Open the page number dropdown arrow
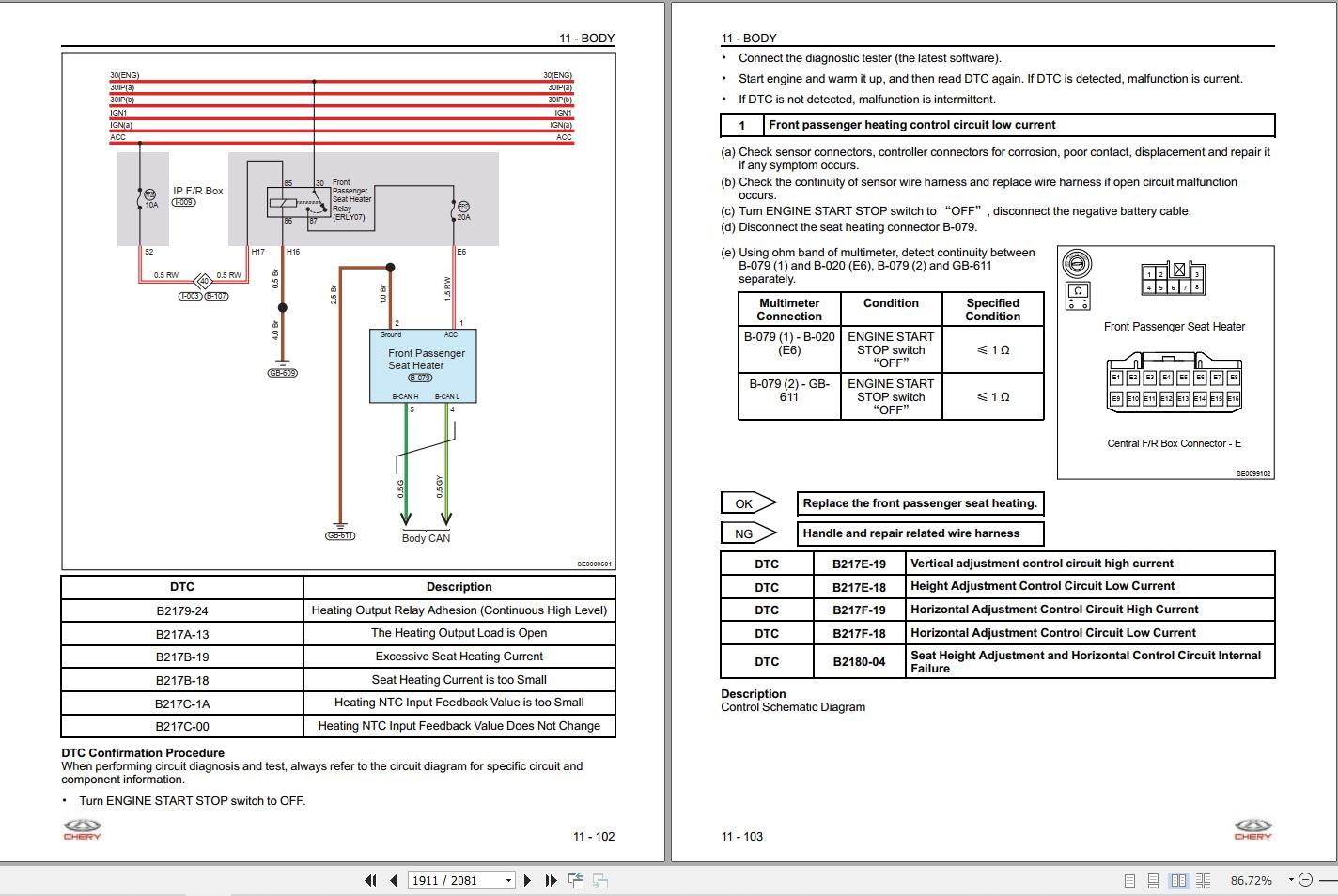Screen dimensions: 1338x896 [508, 880]
